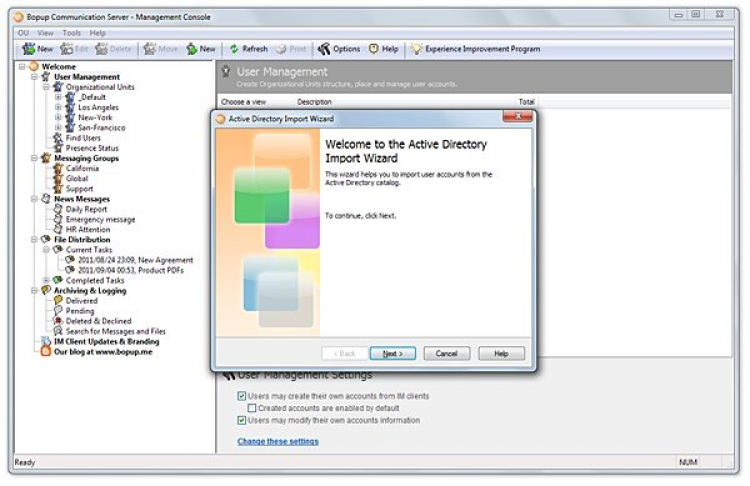Select the _Default organizational unit

click(x=92, y=97)
